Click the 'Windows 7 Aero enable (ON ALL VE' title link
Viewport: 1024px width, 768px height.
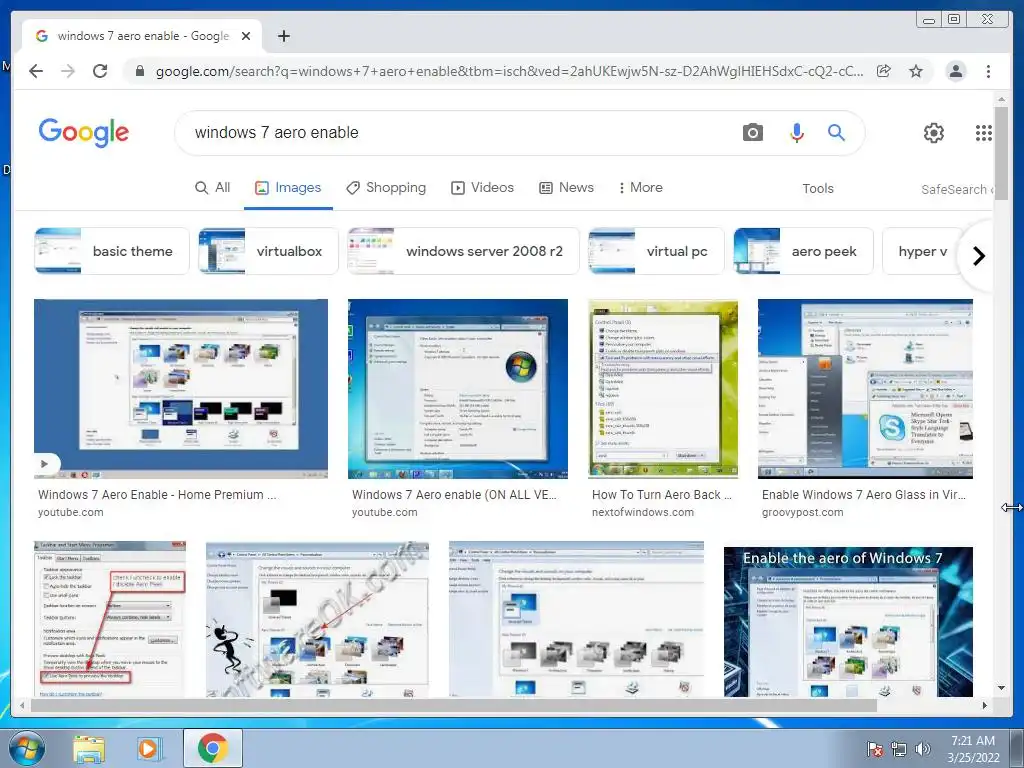(454, 495)
